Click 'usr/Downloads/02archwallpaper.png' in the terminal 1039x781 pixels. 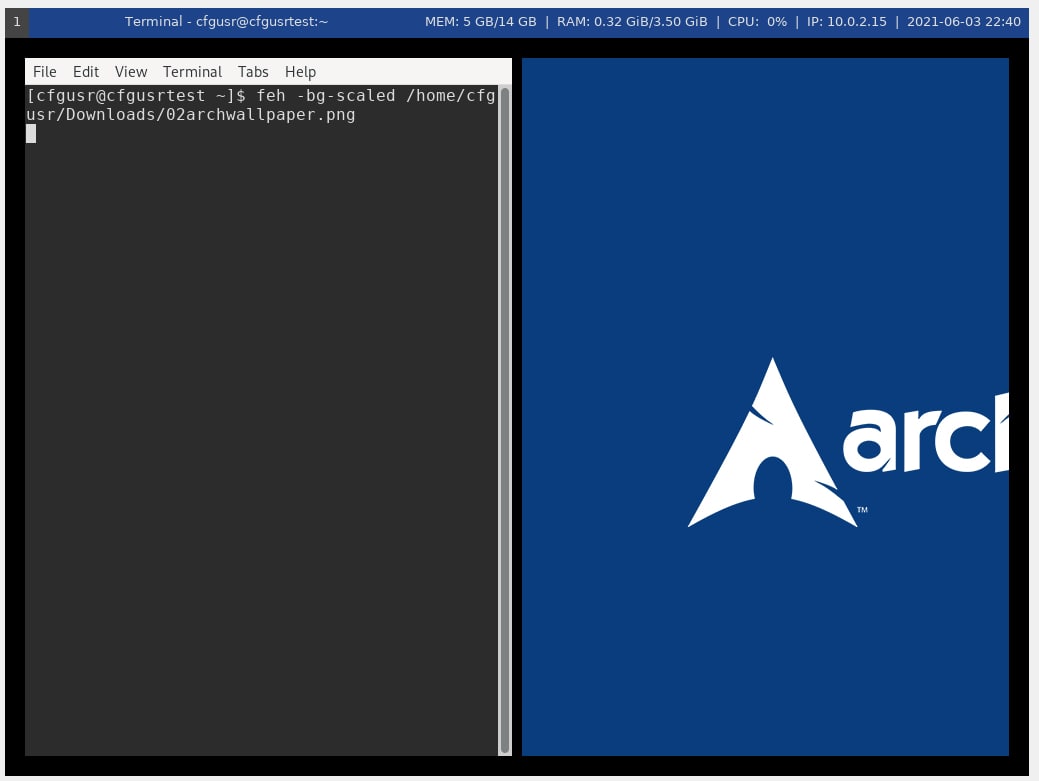coord(191,115)
